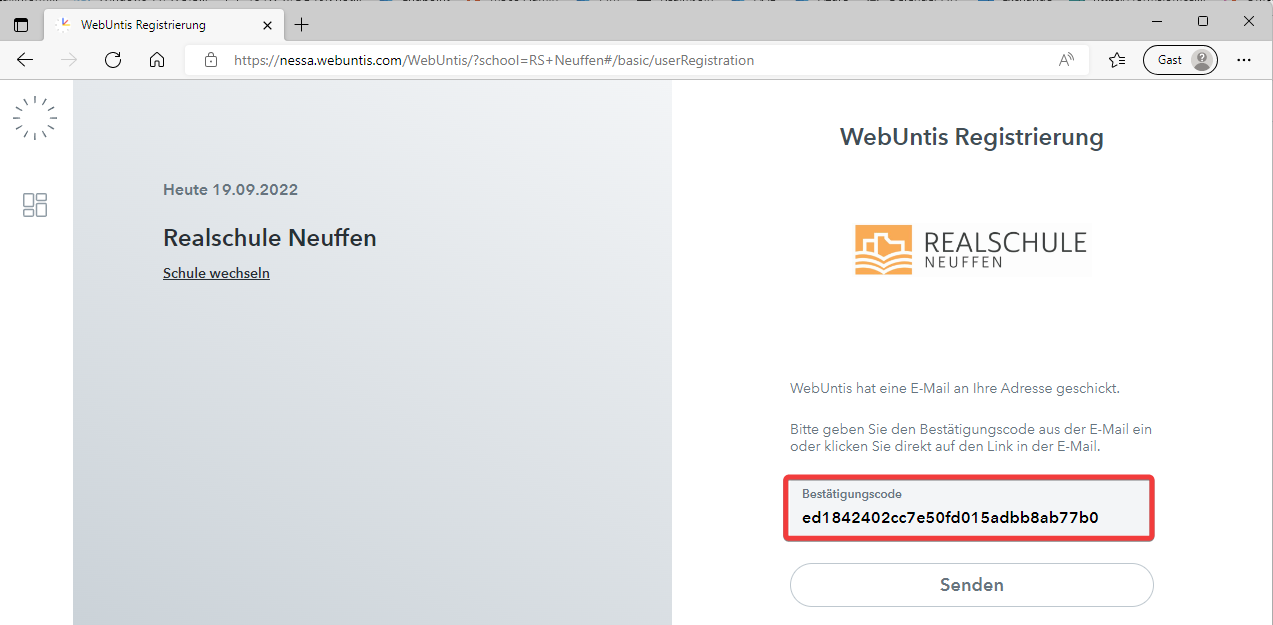Start Read Aloud from the address bar
The height and width of the screenshot is (625, 1273).
tap(1066, 60)
